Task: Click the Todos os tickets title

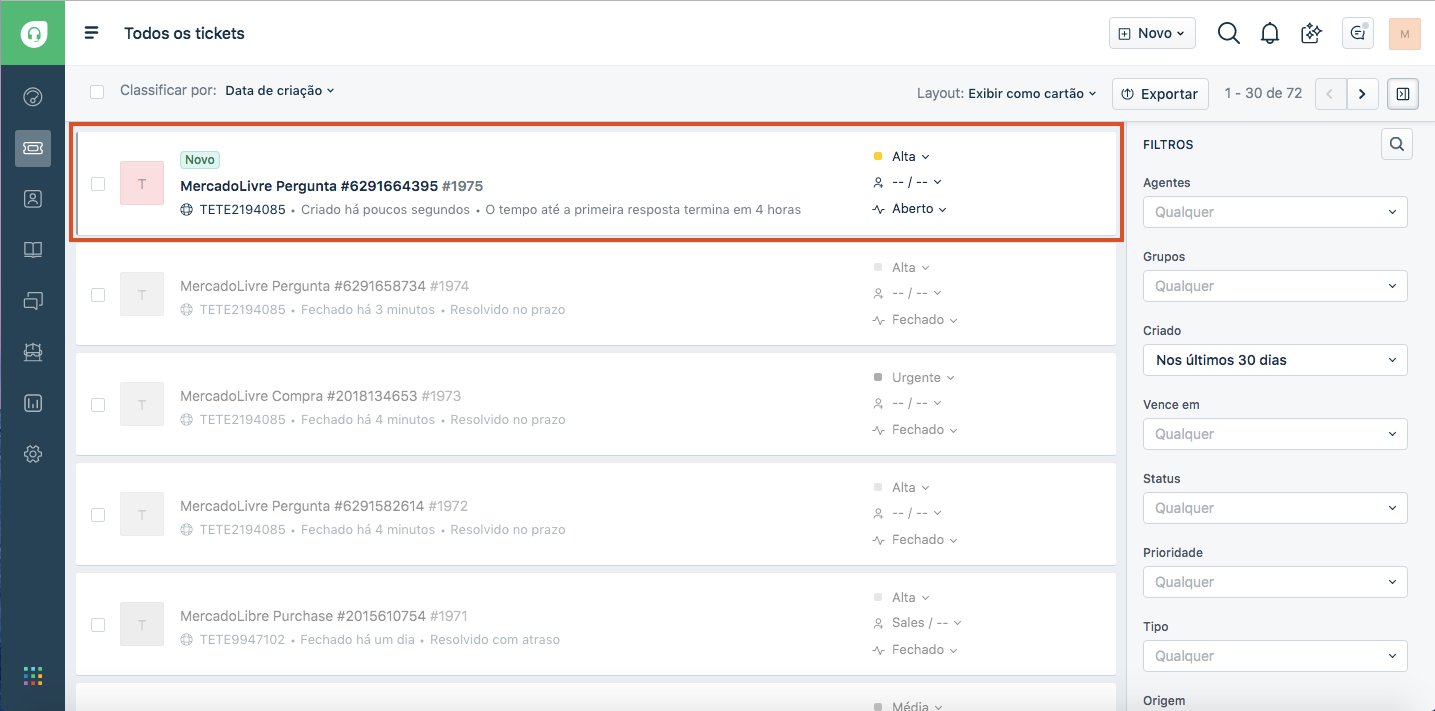Action: [x=184, y=33]
